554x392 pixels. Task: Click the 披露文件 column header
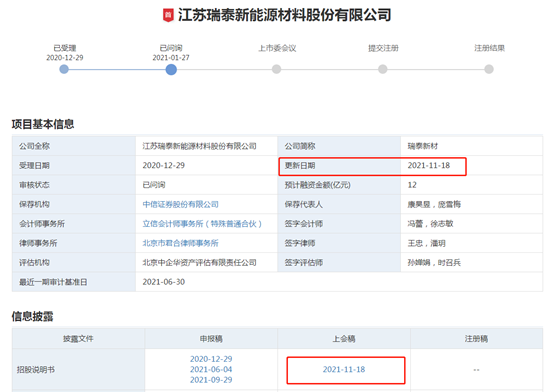pos(78,339)
